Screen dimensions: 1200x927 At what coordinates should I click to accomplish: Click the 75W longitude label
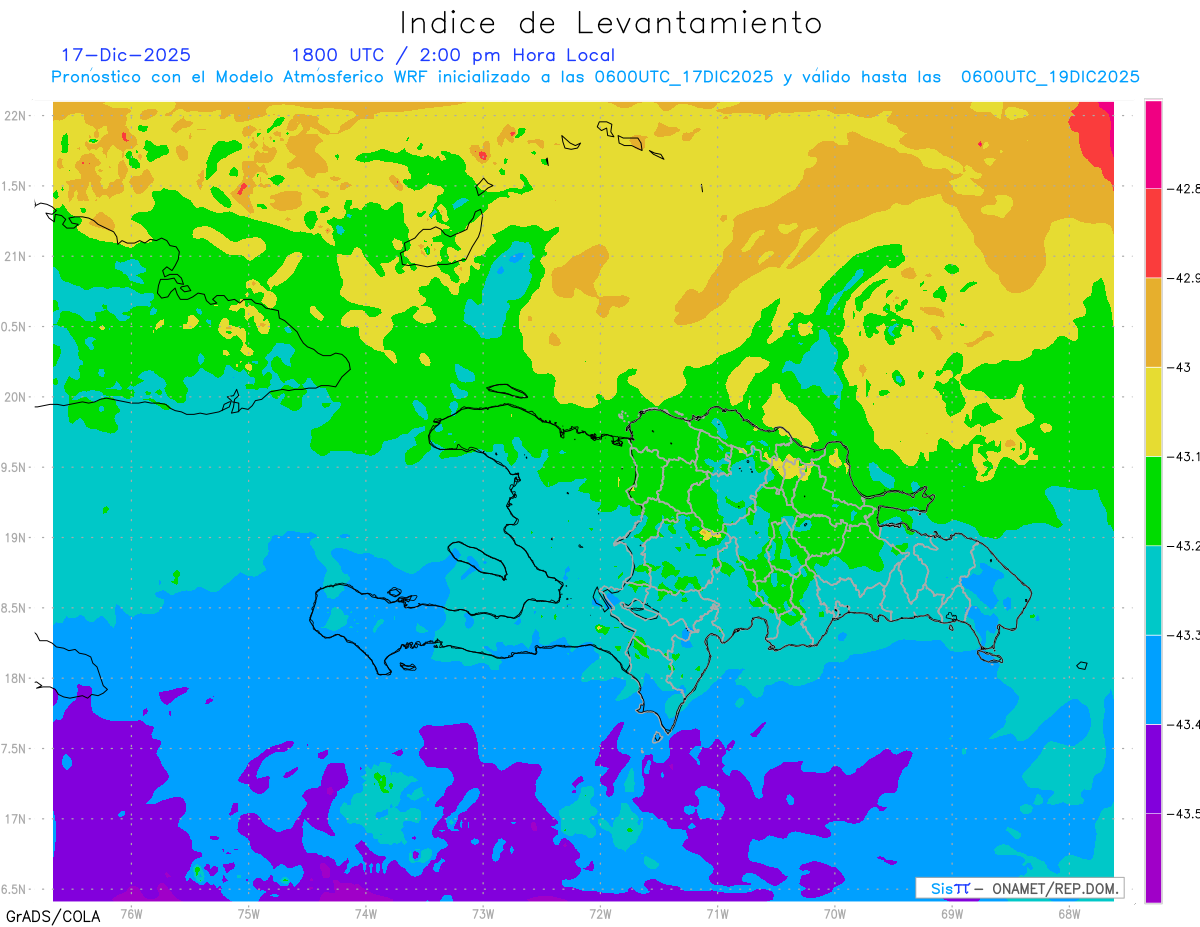248,913
